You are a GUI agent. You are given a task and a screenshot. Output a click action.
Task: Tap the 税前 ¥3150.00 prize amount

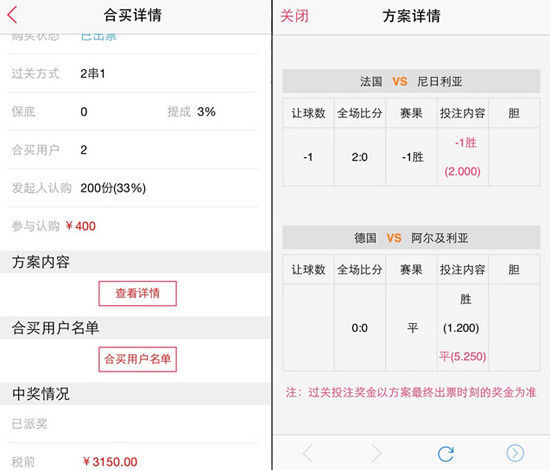(x=110, y=462)
